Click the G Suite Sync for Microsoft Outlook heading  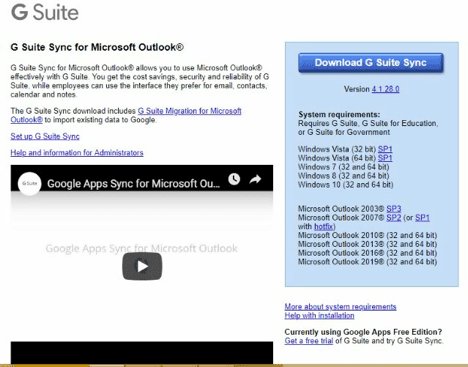point(97,47)
